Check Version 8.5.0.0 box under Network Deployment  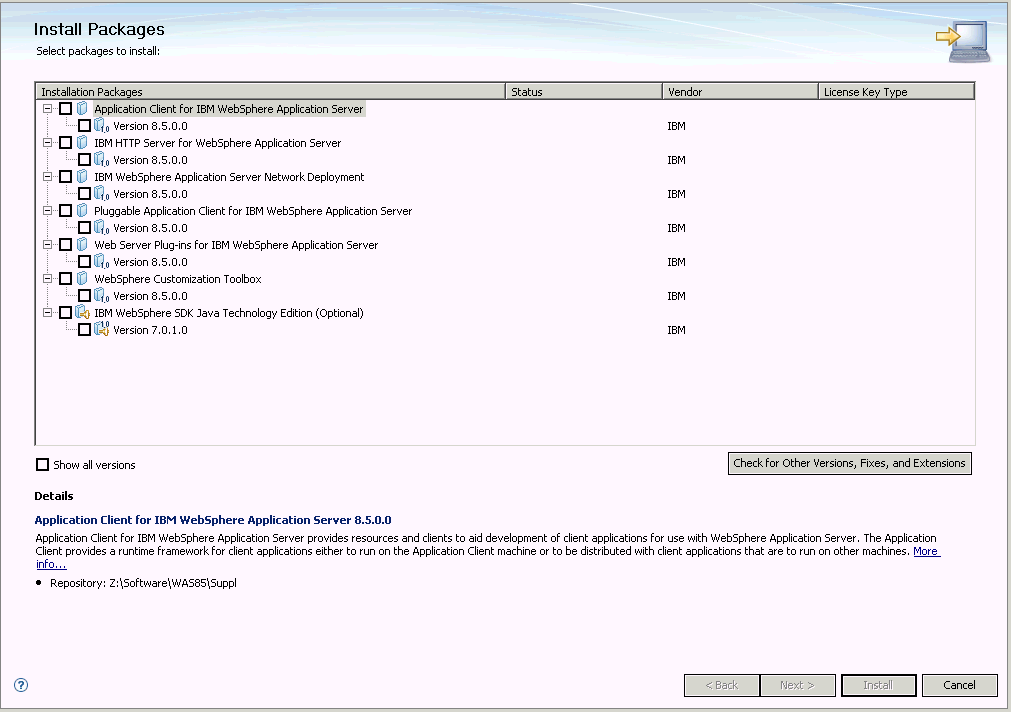[84, 193]
